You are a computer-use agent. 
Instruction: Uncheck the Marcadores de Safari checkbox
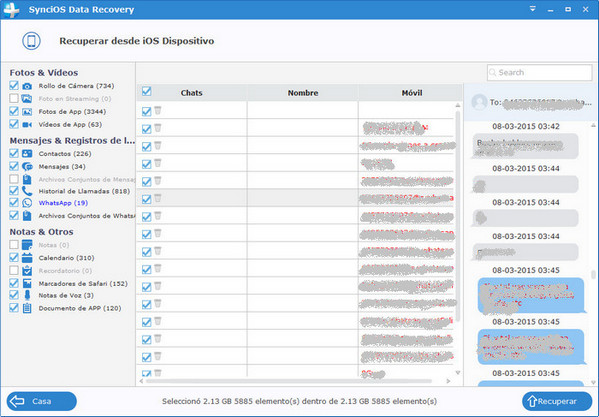(x=14, y=283)
